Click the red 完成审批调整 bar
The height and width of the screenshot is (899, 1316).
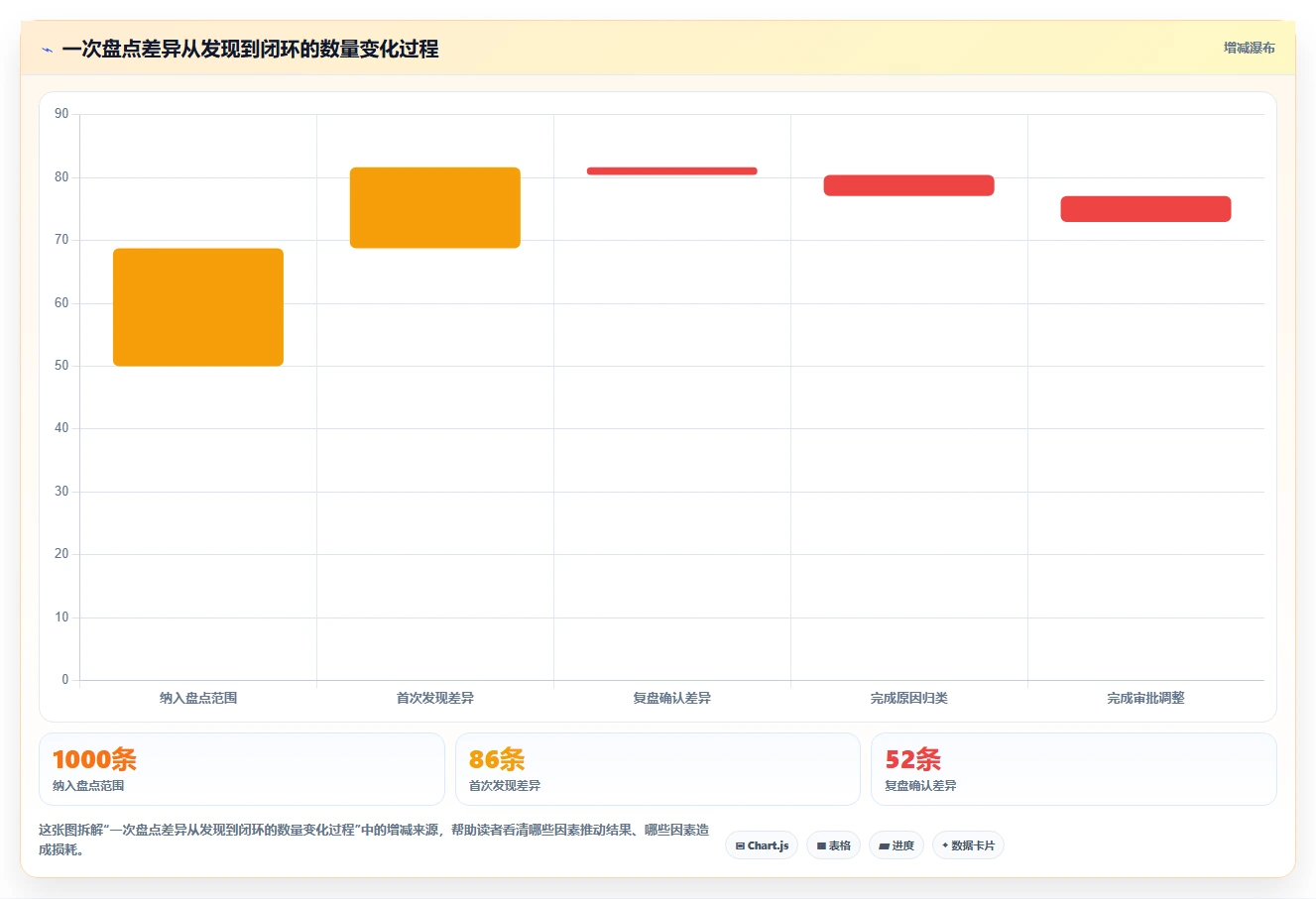1145,209
